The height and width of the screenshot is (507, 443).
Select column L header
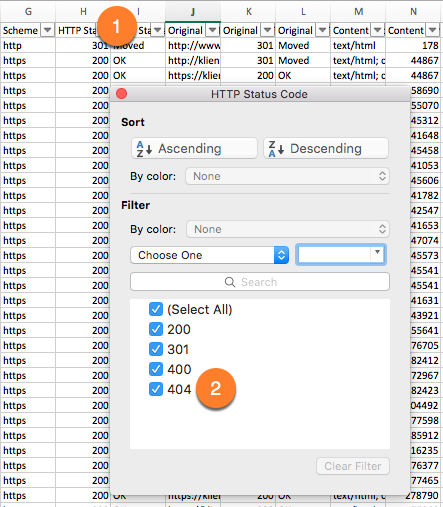[303, 12]
